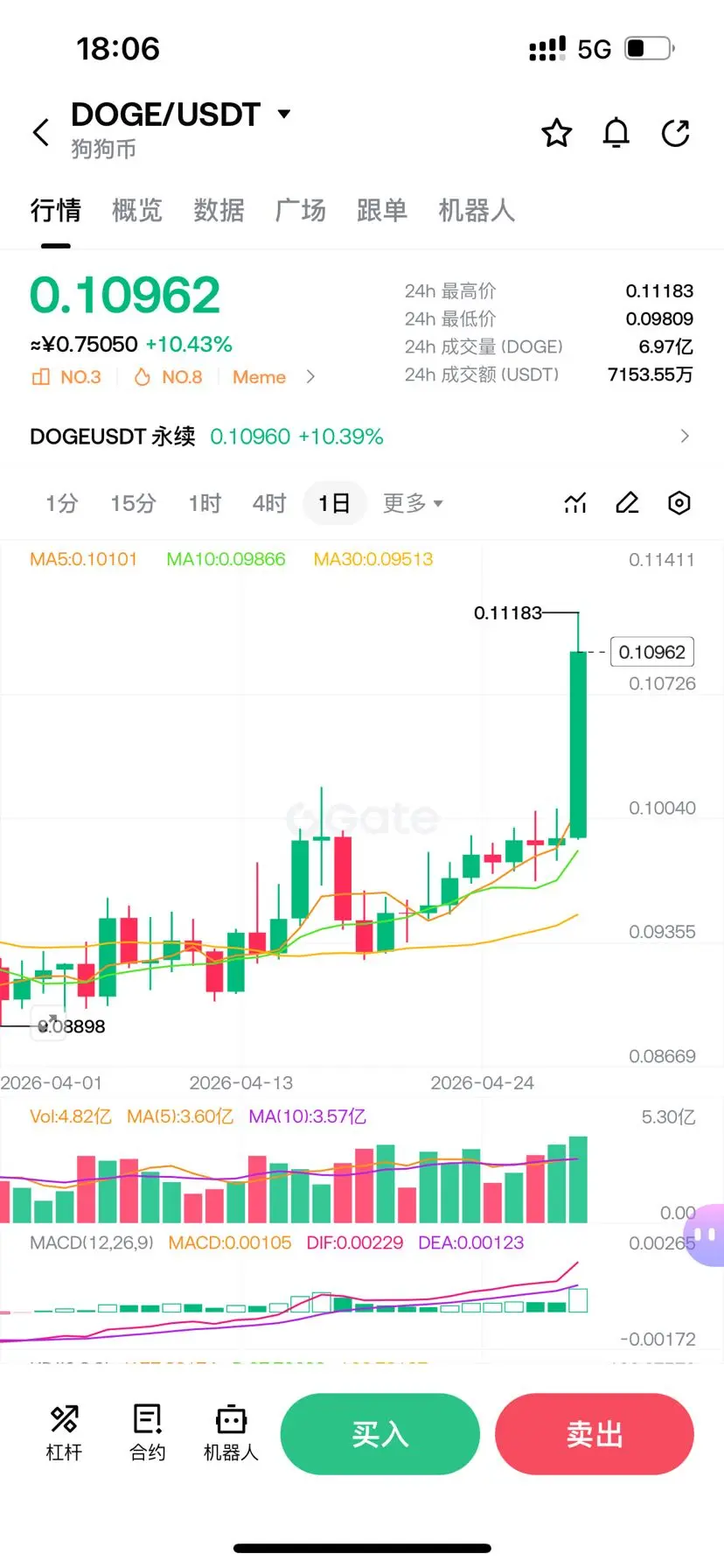Tap the large price 0.10962 heading

[125, 295]
